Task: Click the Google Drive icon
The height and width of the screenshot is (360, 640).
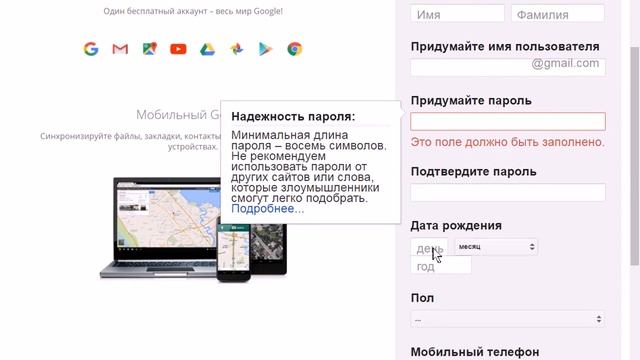Action: coord(207,49)
